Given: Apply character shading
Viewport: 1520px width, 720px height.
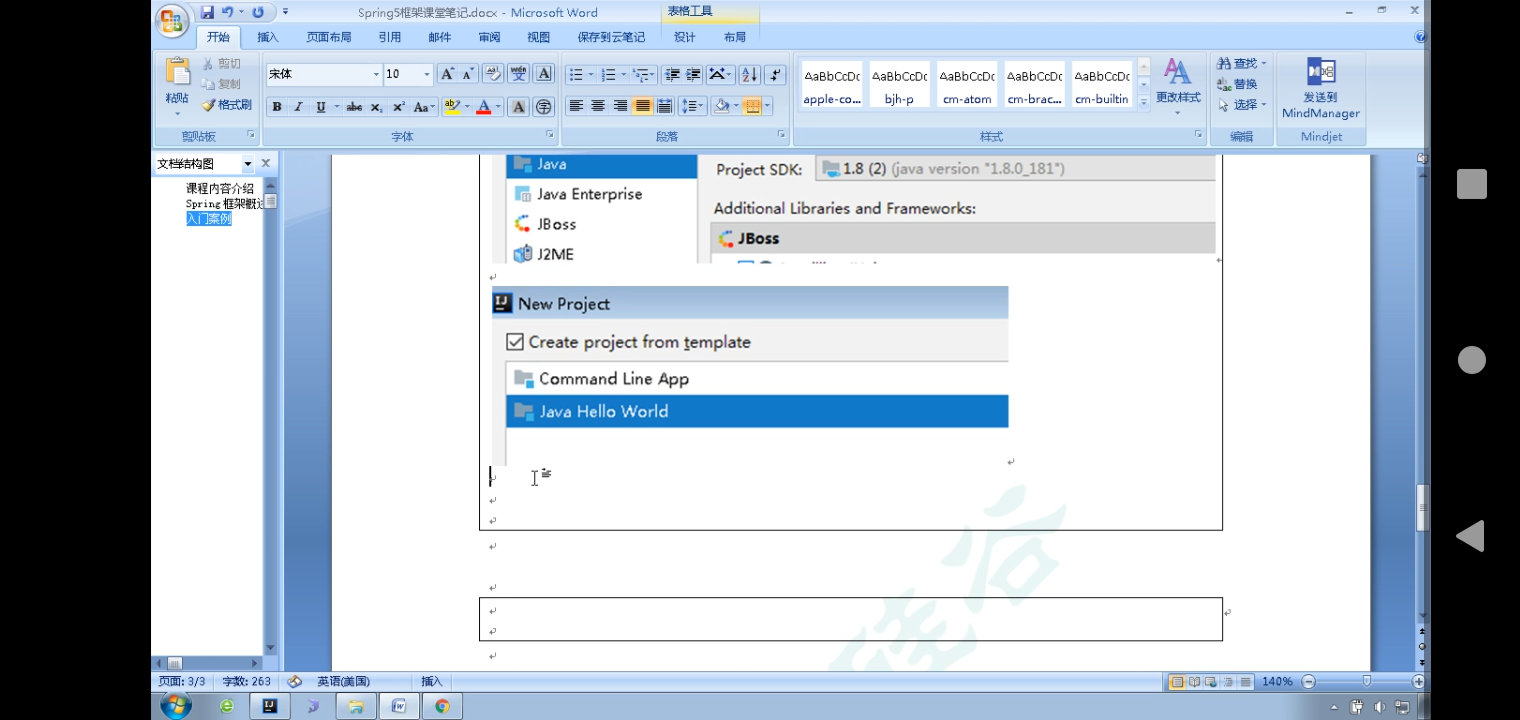Looking at the screenshot, I should tap(518, 107).
